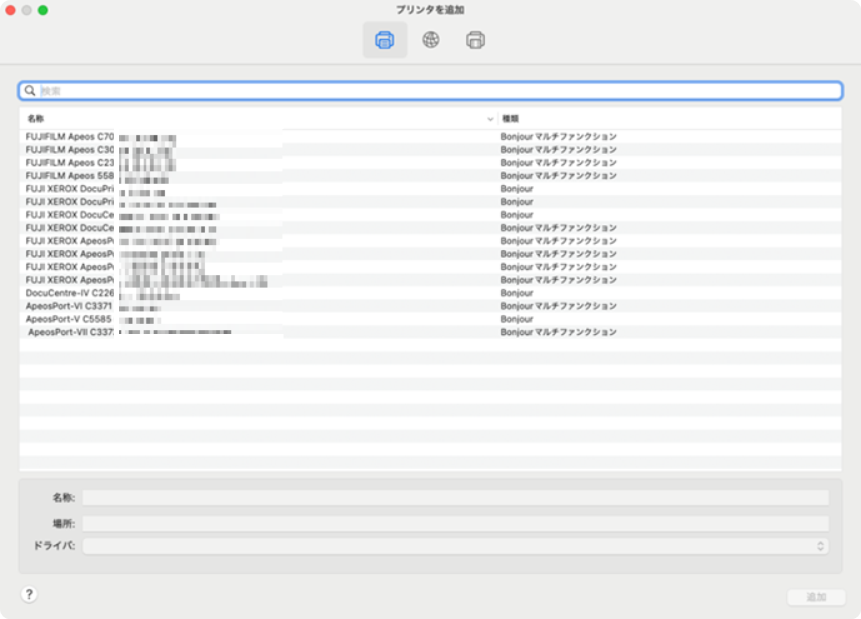Viewport: 861px width, 619px height.
Task: Click into the 場所 location field
Action: [x=456, y=523]
